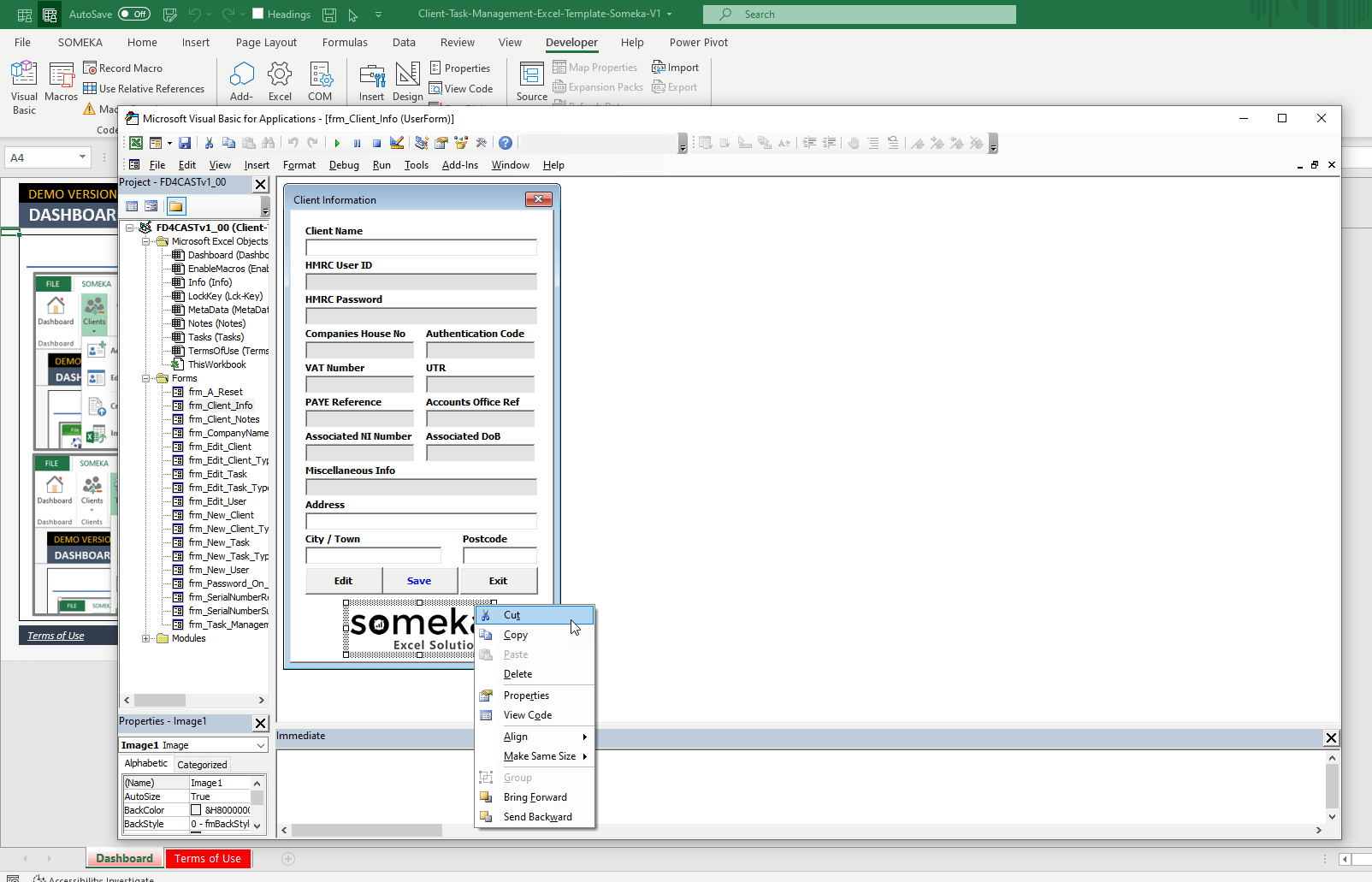
Task: Run Sub/UserForm with green play icon
Action: 337,143
